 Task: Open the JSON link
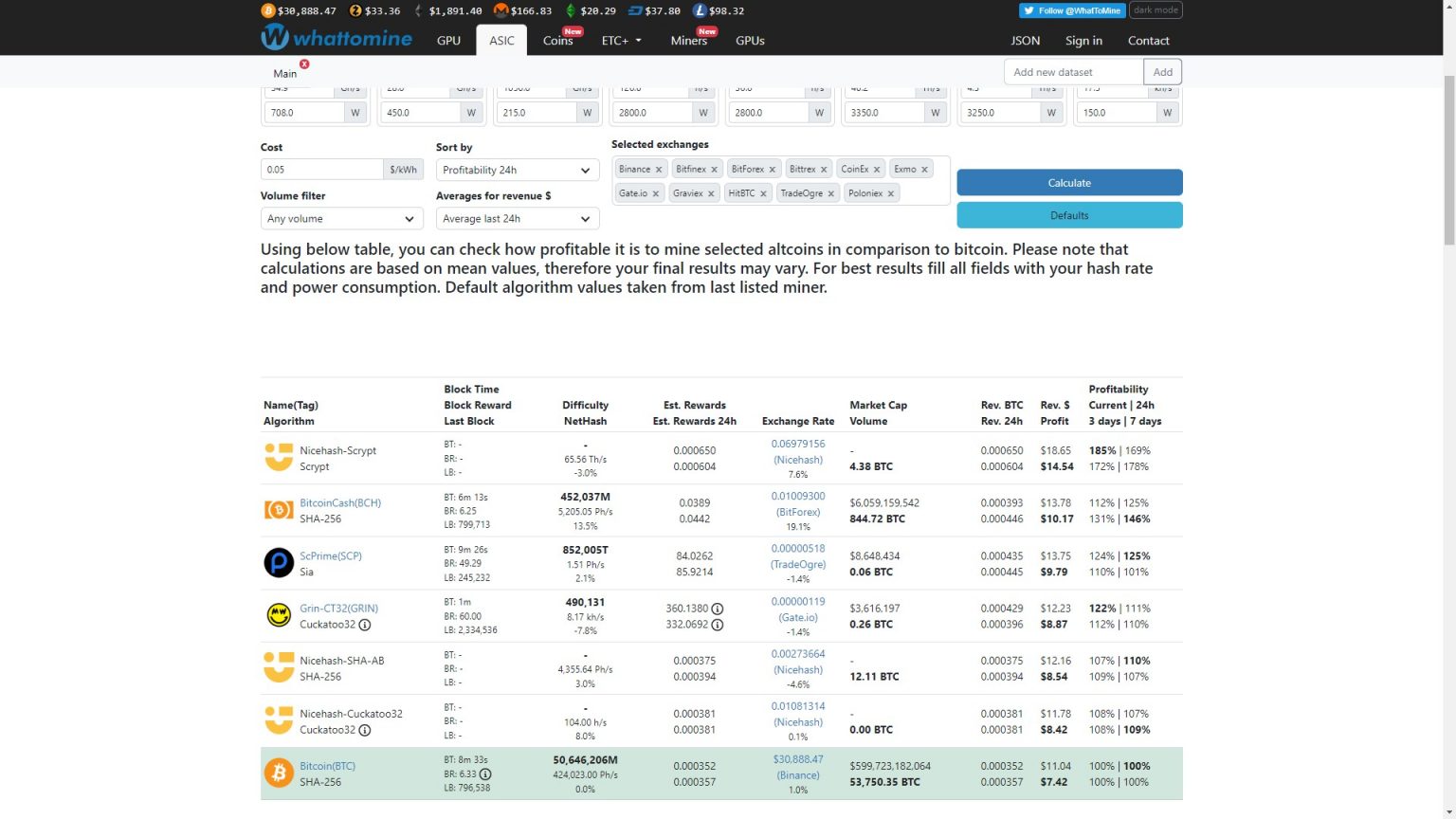point(1026,41)
